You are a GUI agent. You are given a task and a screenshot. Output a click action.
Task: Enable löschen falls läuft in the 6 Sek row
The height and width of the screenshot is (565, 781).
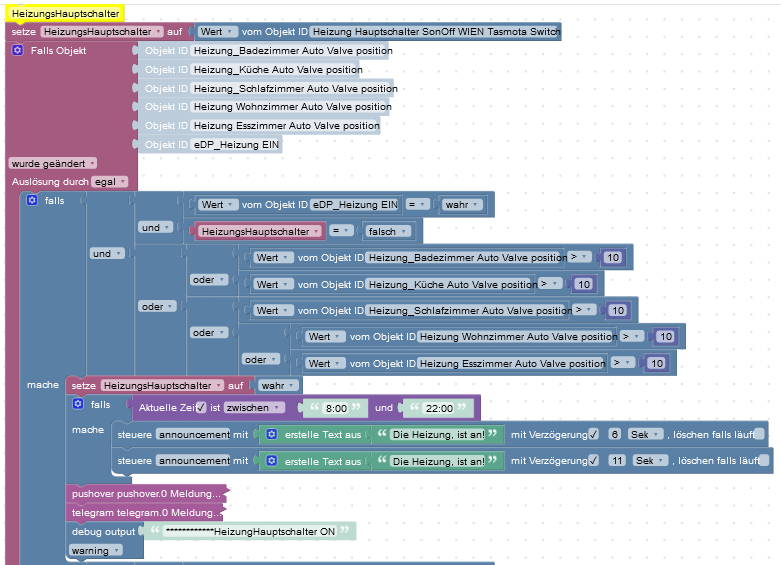click(x=759, y=434)
